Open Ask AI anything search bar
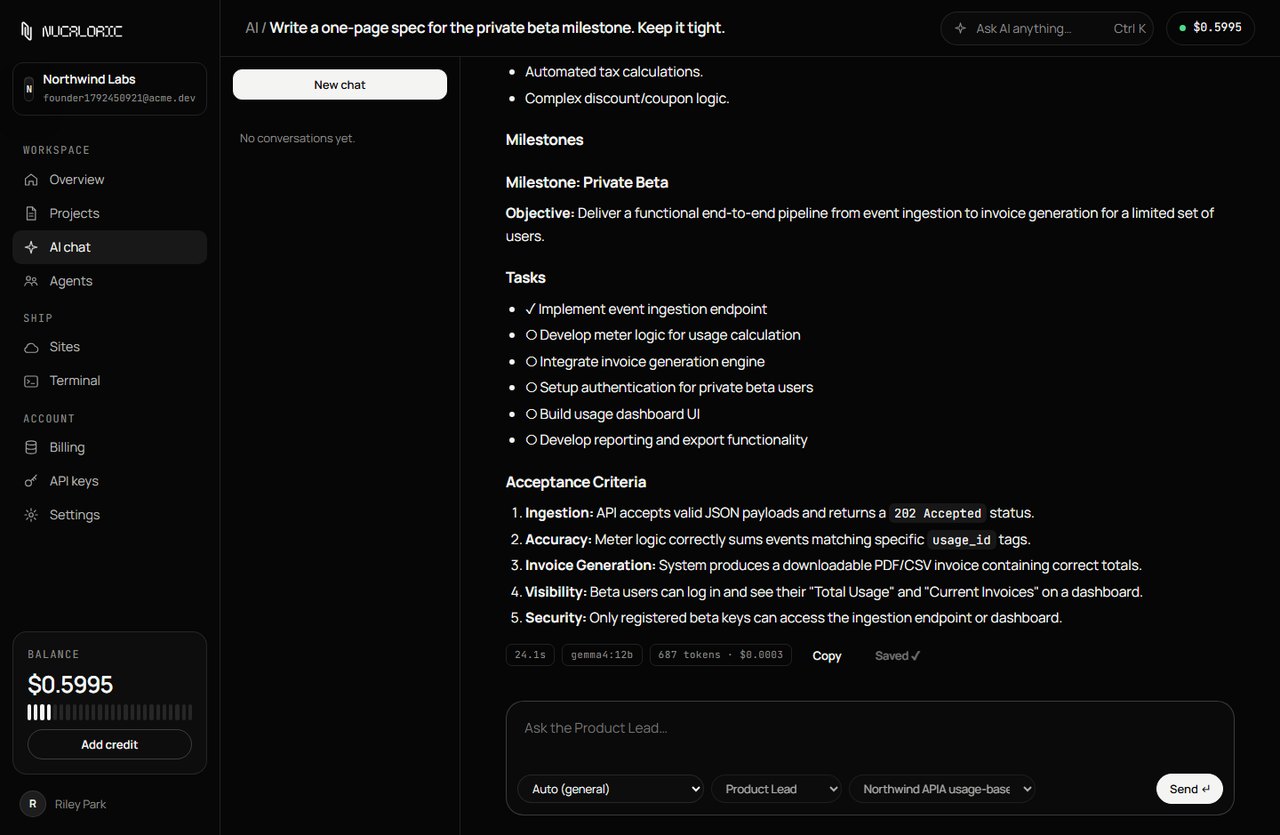The width and height of the screenshot is (1280, 835). tap(1047, 28)
